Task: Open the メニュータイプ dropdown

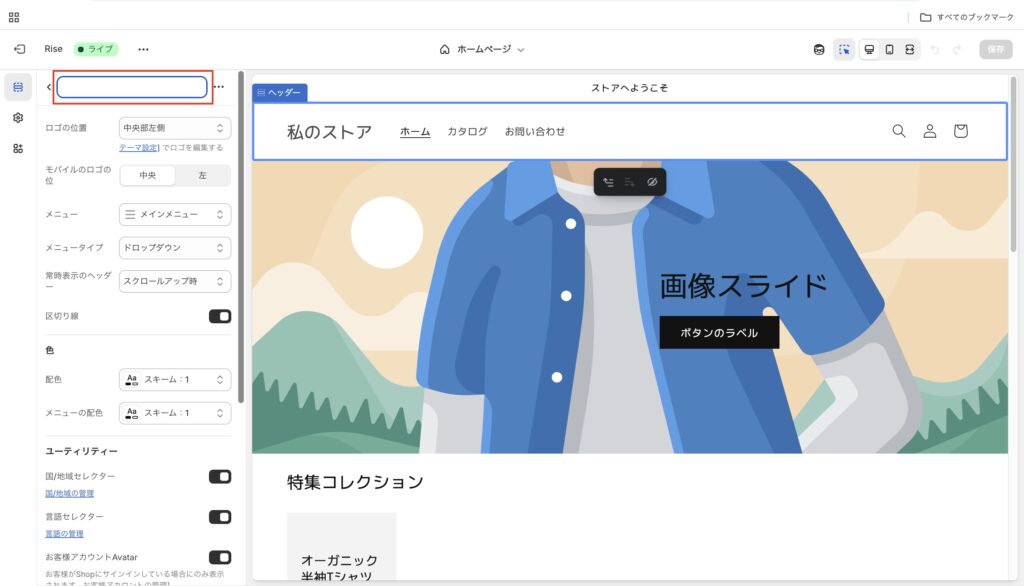Action: coord(175,247)
